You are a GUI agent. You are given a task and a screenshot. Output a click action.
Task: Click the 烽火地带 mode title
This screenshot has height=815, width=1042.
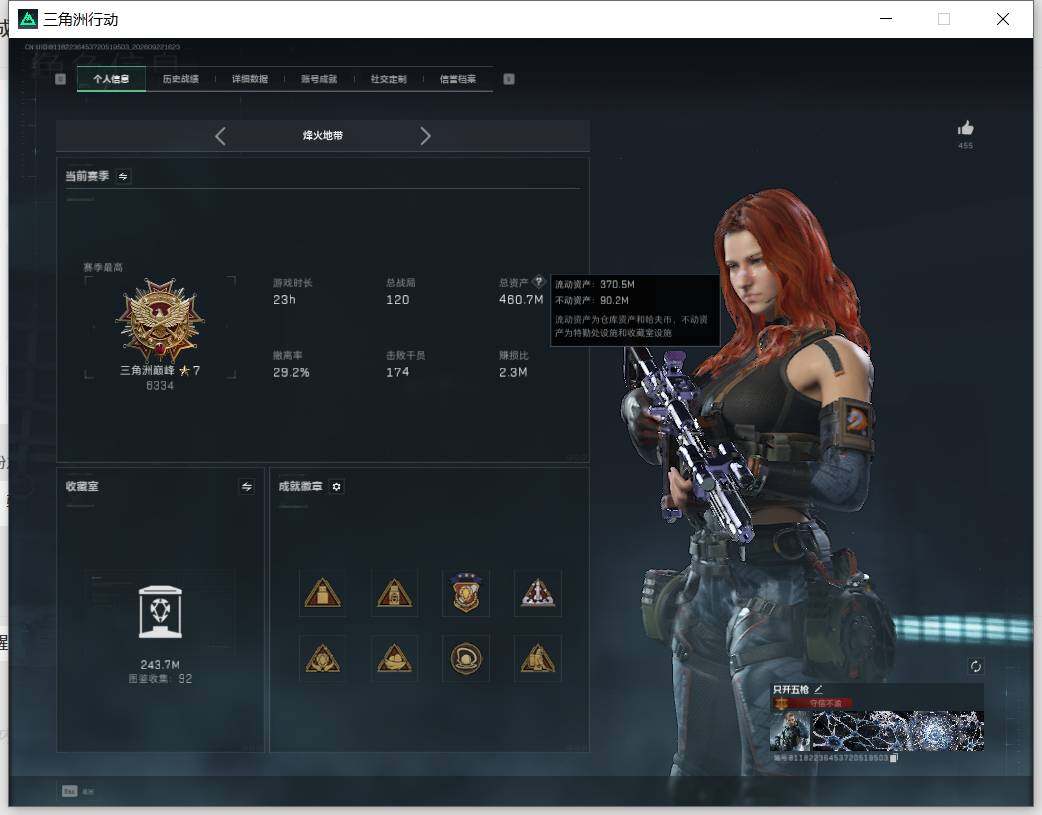click(323, 136)
